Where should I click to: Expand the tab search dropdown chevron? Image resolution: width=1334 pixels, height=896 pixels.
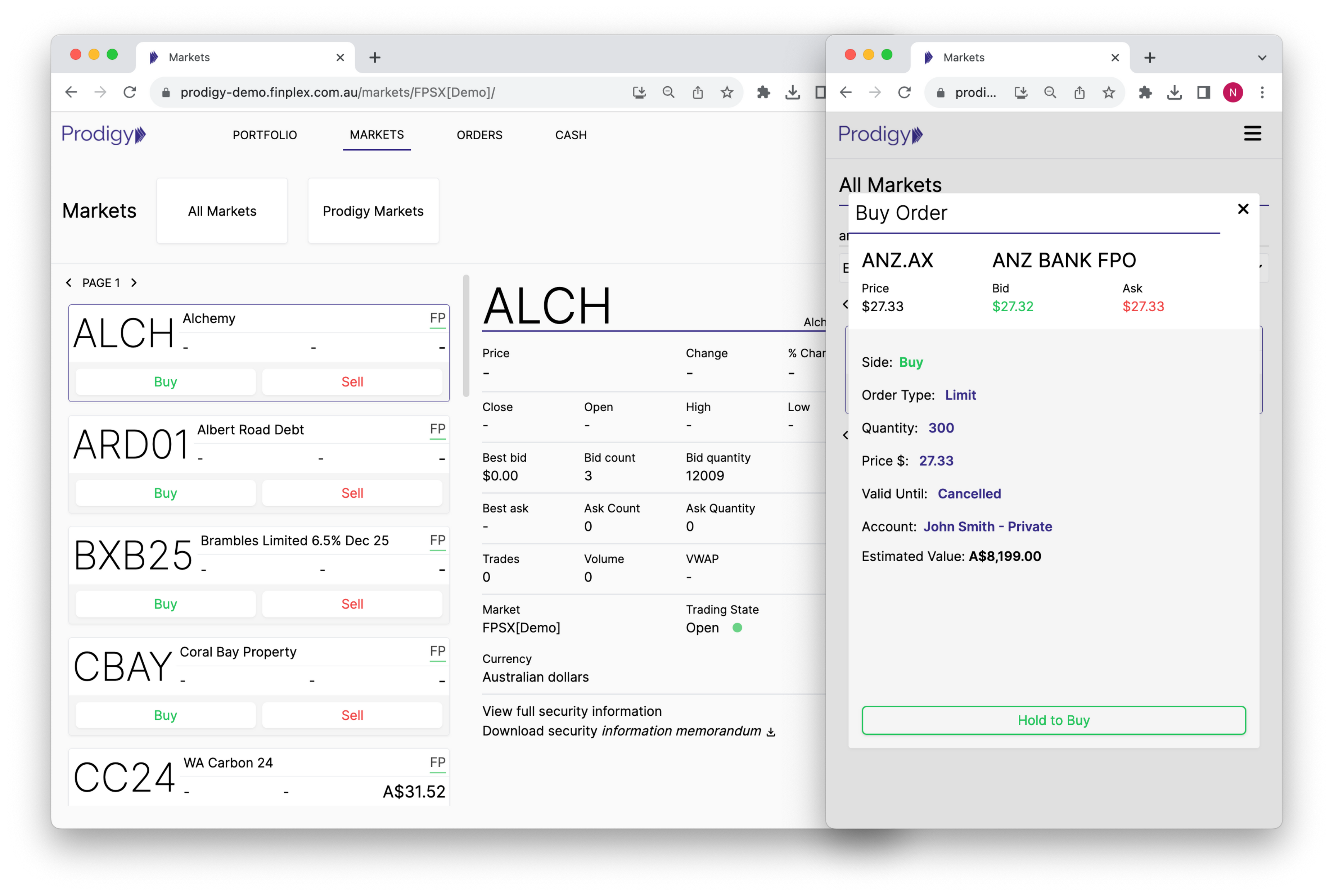(x=1262, y=58)
